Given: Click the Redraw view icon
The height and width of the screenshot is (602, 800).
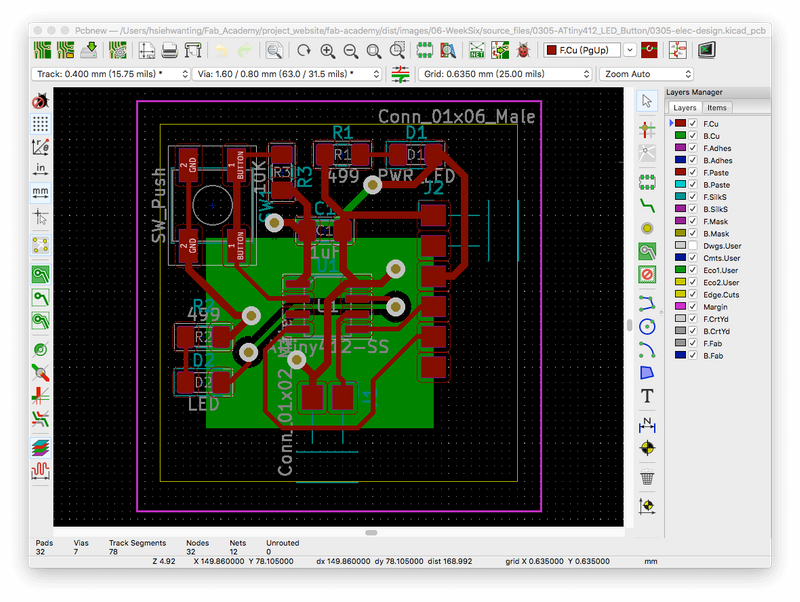Looking at the screenshot, I should tap(303, 50).
